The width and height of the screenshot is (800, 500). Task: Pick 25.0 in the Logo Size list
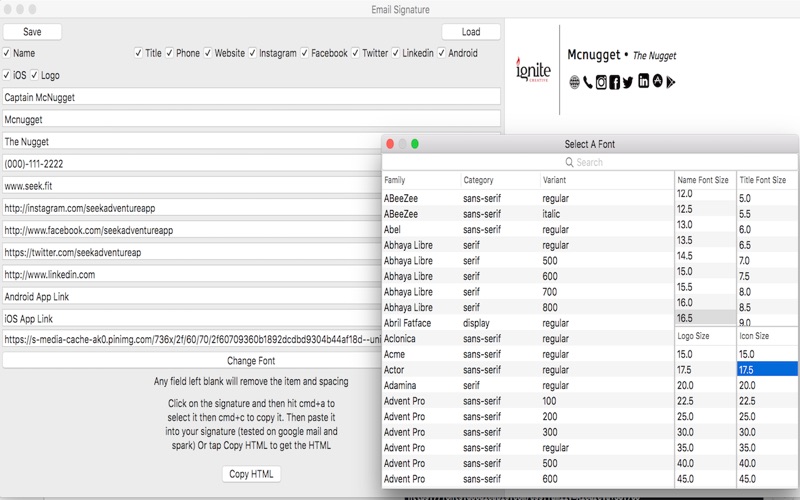point(686,416)
